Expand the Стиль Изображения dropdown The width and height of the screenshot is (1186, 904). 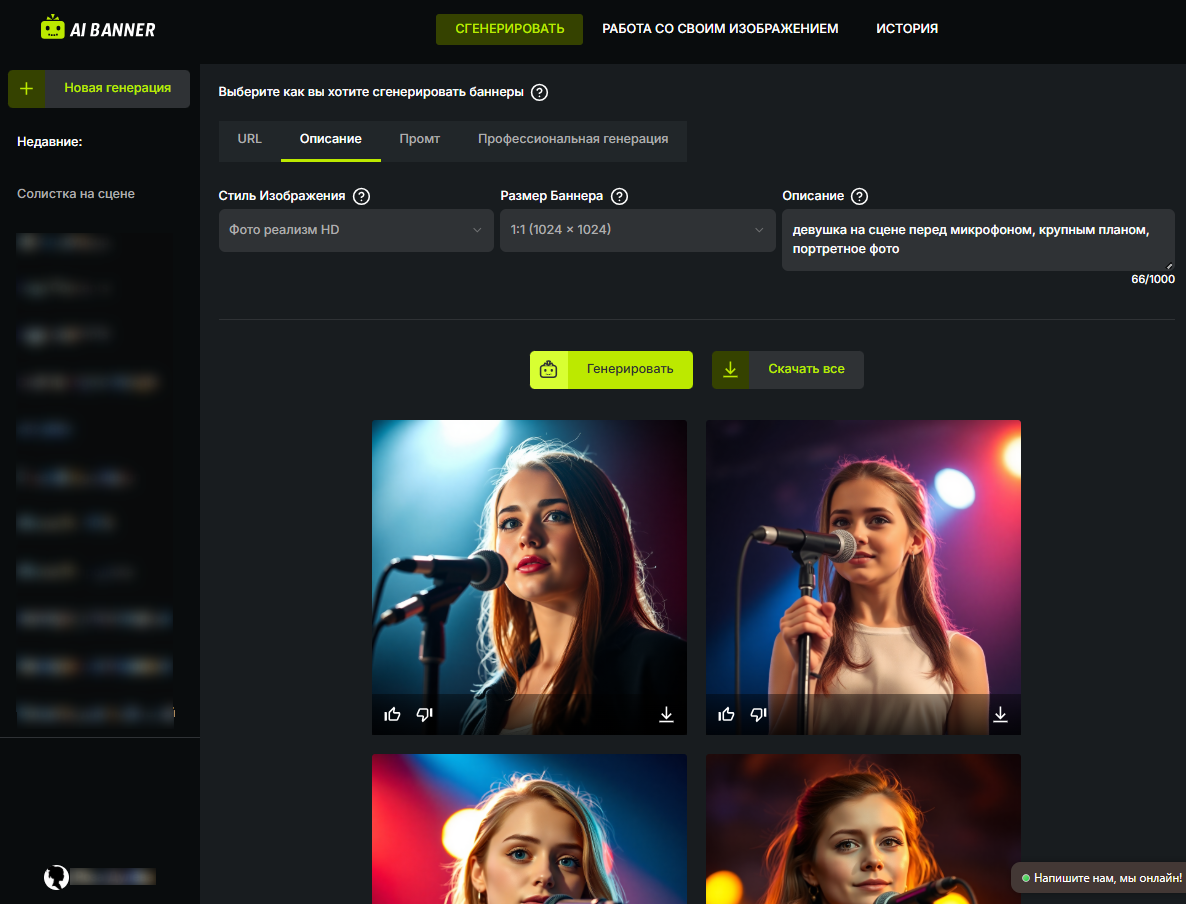pyautogui.click(x=356, y=230)
